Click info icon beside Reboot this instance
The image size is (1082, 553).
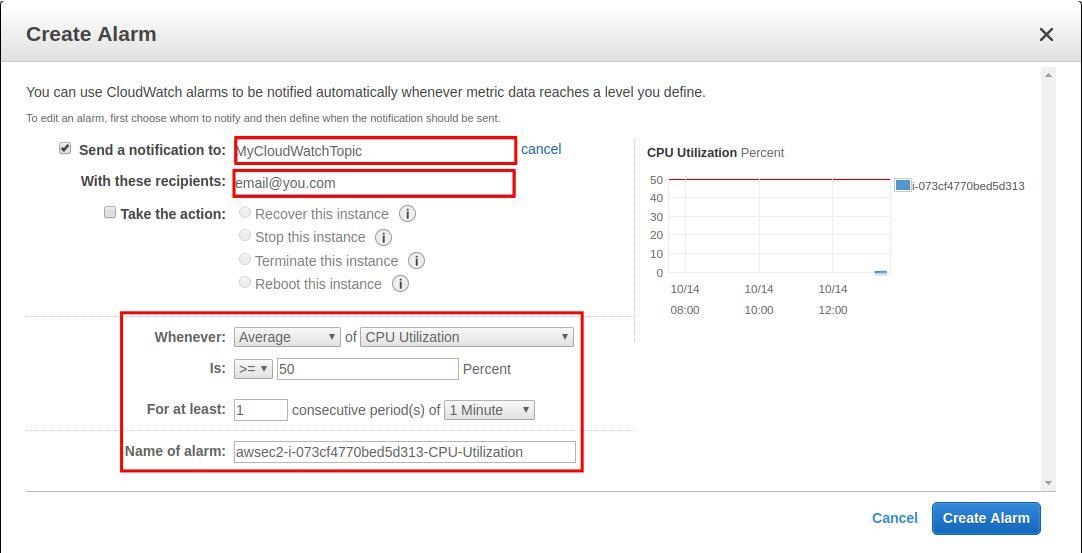tap(400, 284)
